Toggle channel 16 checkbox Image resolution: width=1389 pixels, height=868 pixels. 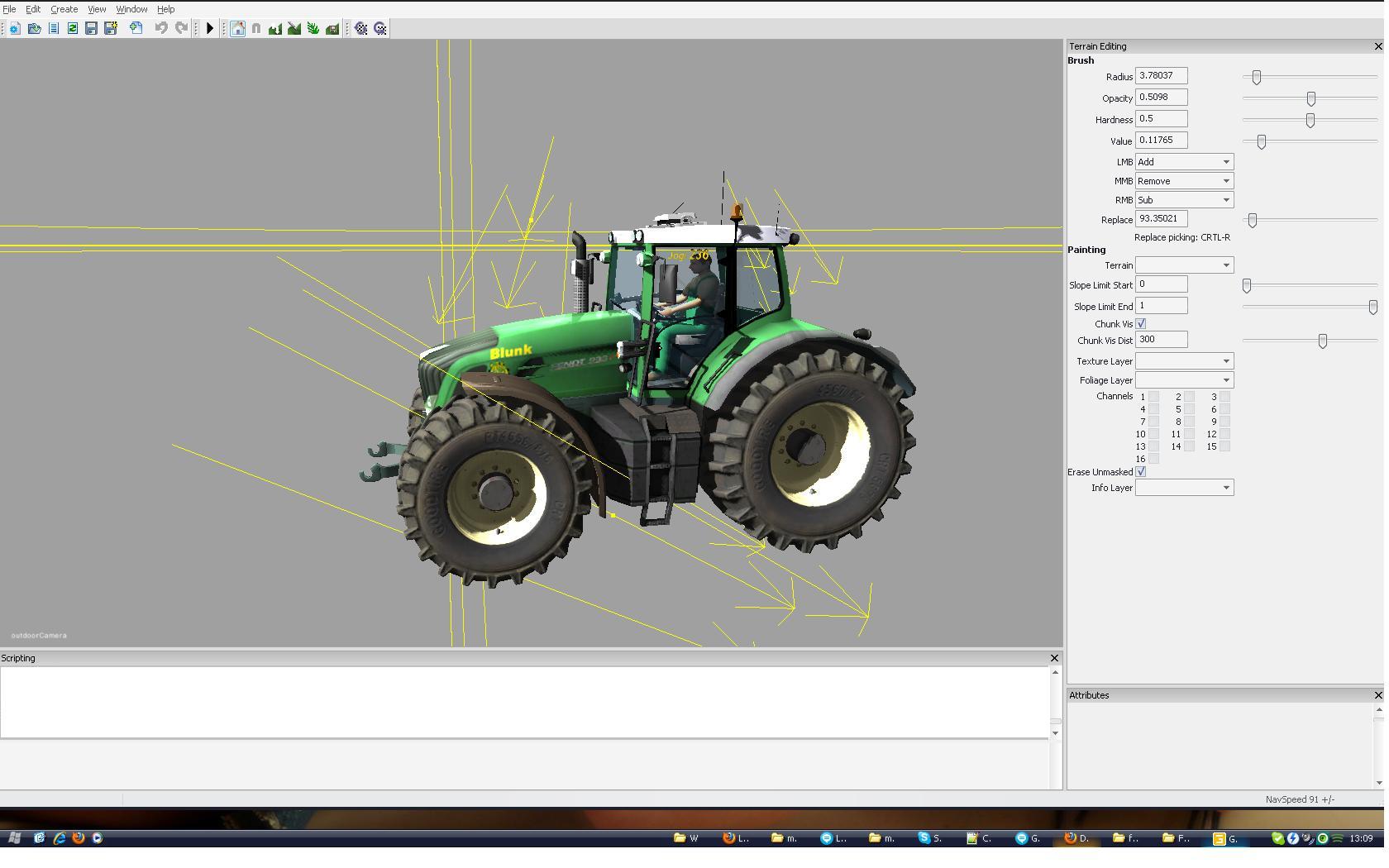(x=1154, y=459)
